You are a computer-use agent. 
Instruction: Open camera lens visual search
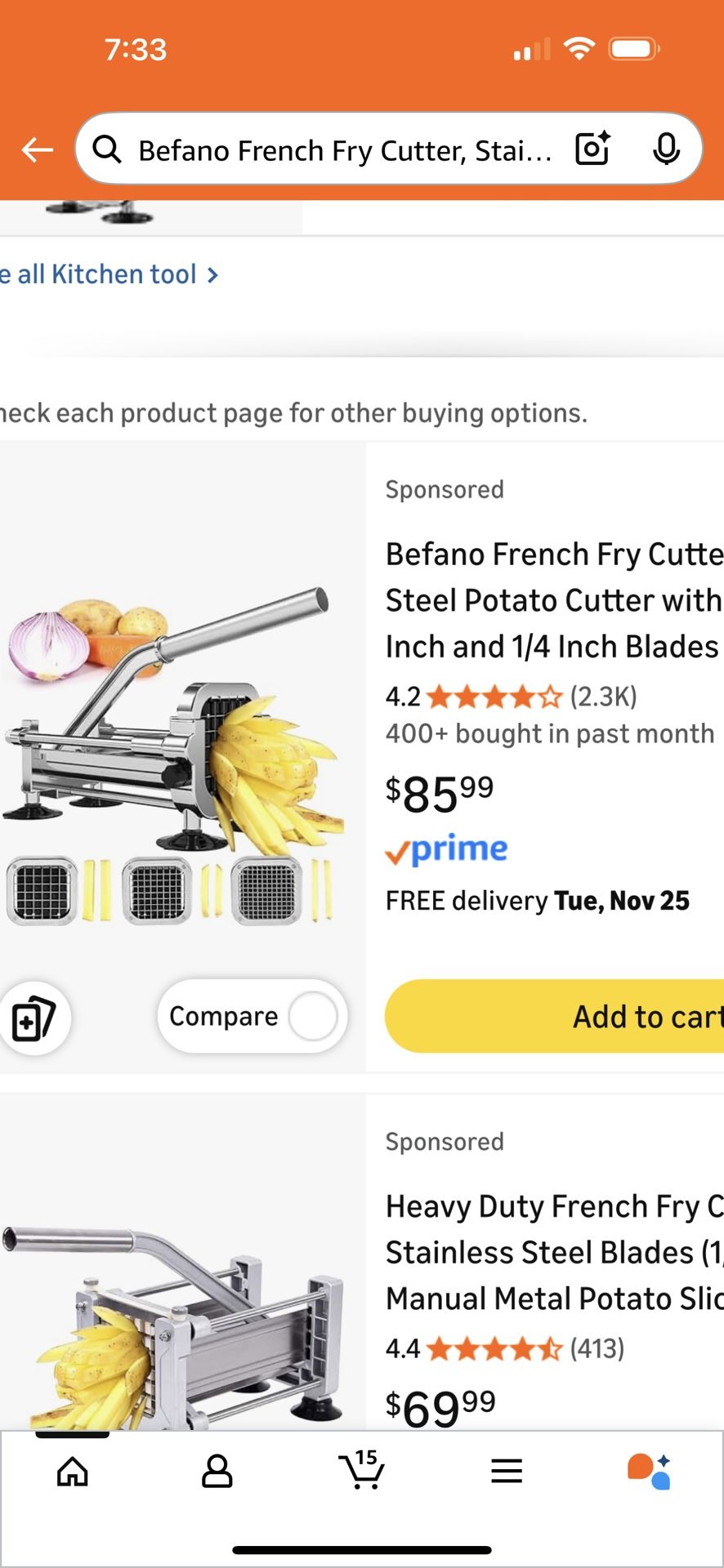(x=592, y=149)
